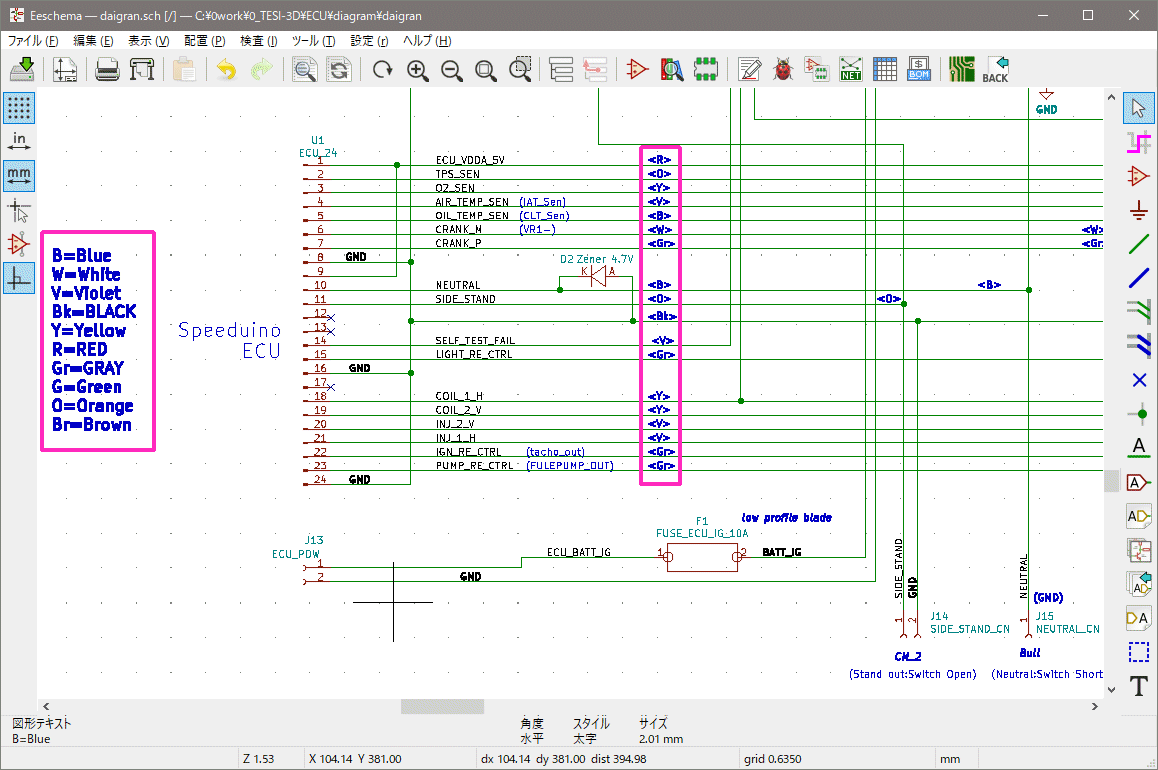Select bus to bus entry tool
The image size is (1158, 770).
click(1139, 345)
